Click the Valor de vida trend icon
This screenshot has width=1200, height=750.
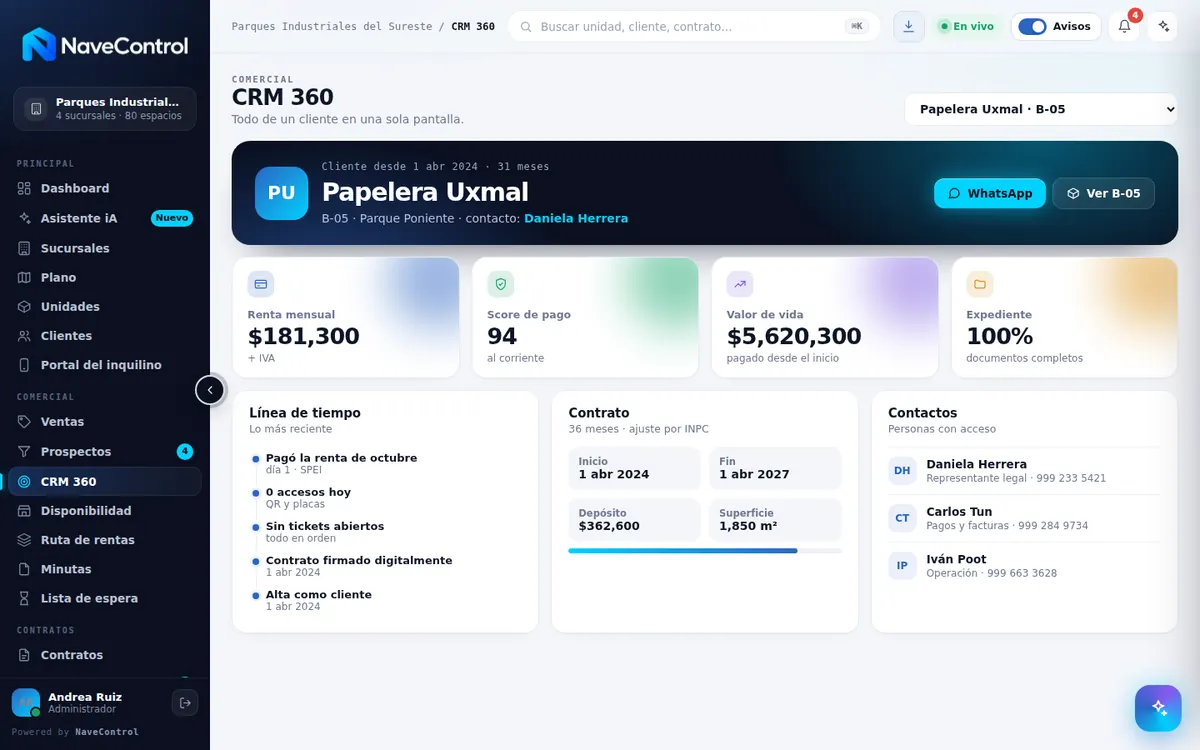740,284
